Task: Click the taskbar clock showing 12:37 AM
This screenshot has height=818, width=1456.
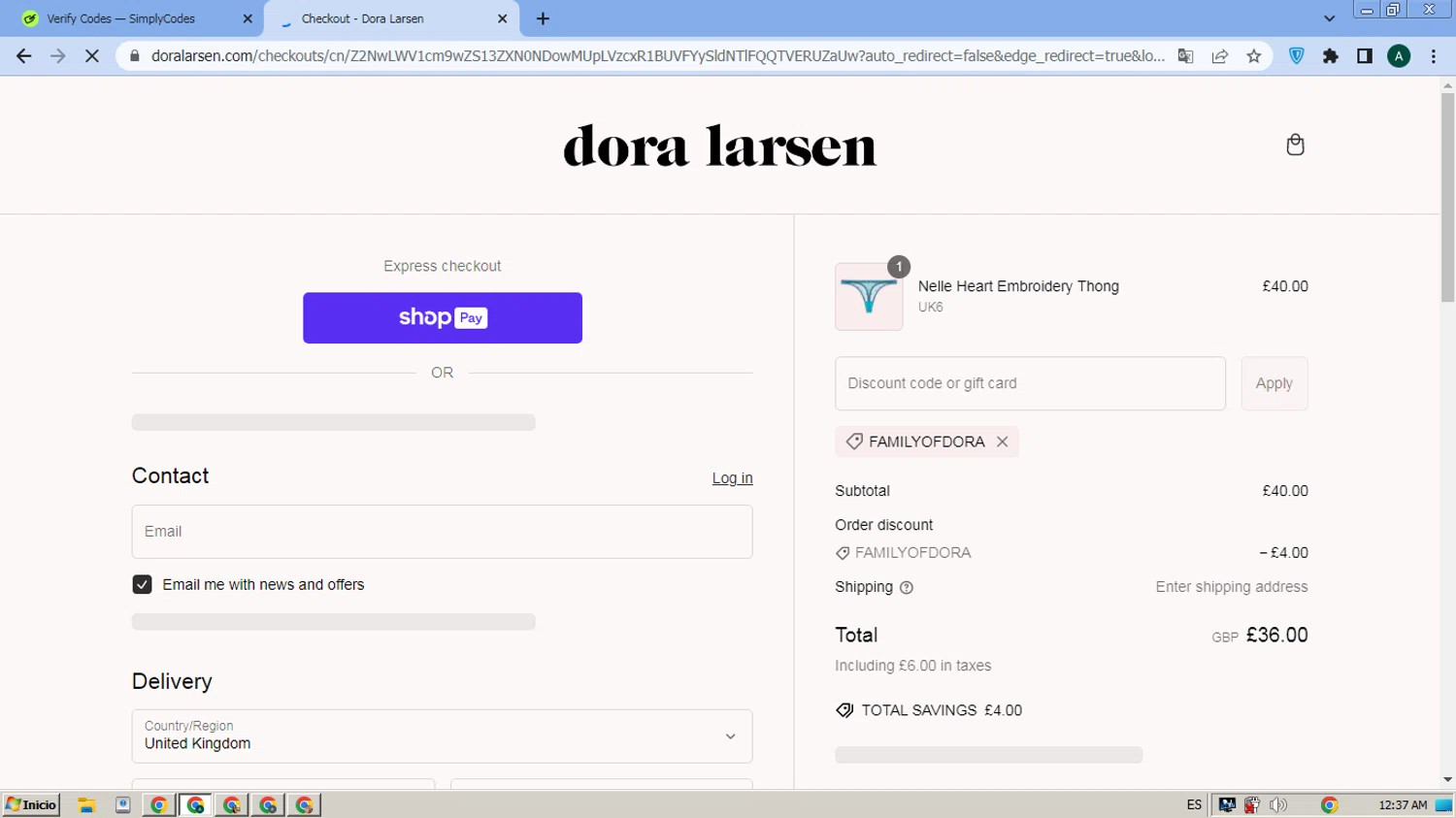Action: tap(1403, 804)
